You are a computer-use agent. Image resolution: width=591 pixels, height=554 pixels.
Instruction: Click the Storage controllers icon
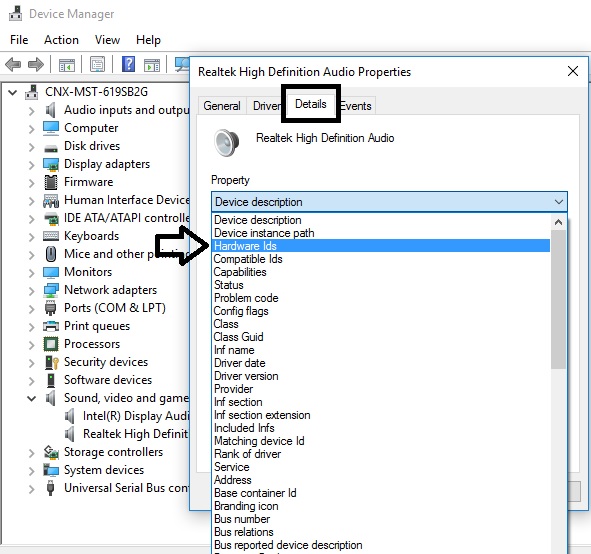(x=51, y=452)
